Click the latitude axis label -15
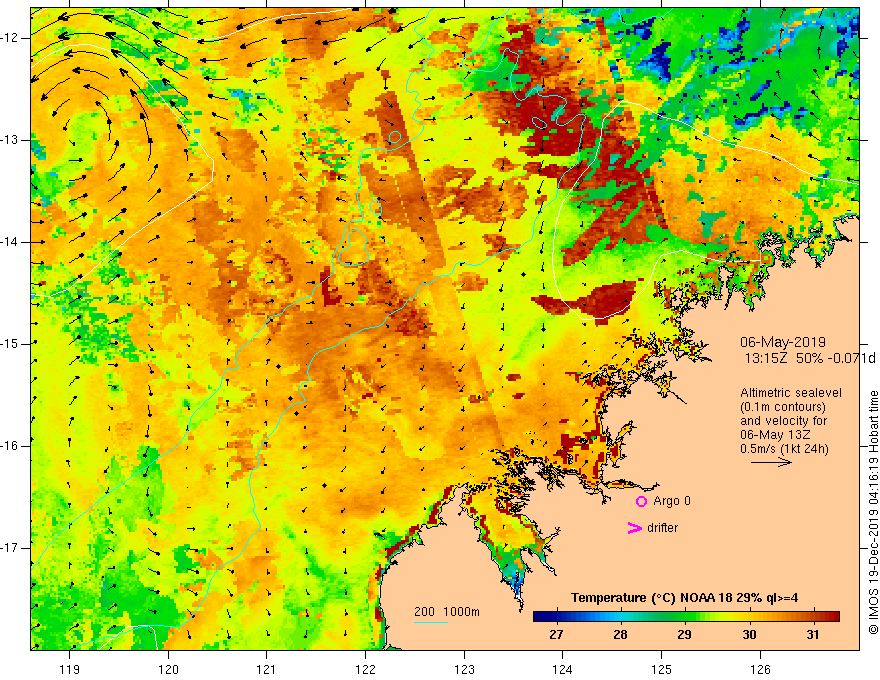The height and width of the screenshot is (680, 880). (11, 344)
